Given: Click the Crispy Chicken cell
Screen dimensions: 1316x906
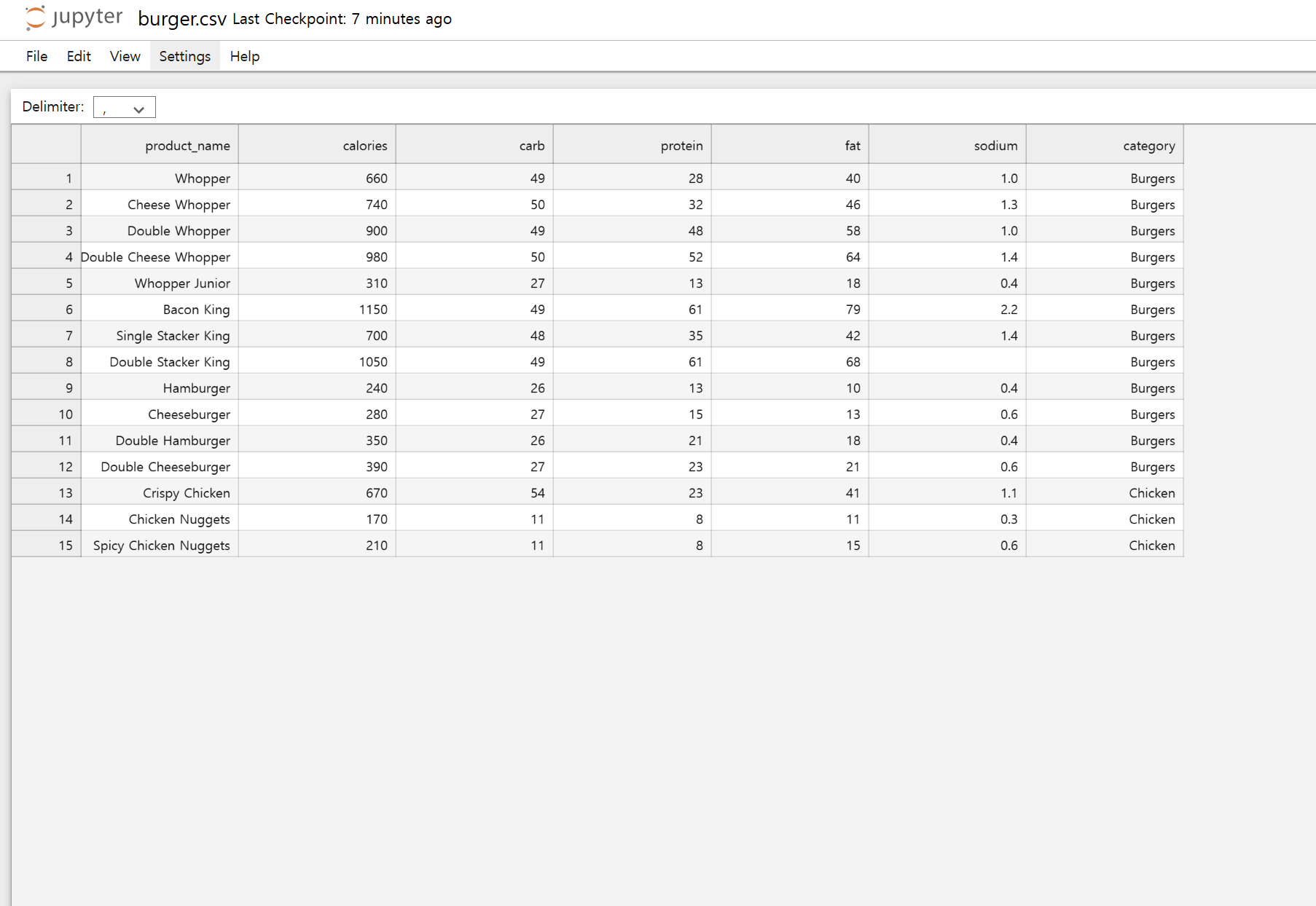Looking at the screenshot, I should coord(160,492).
